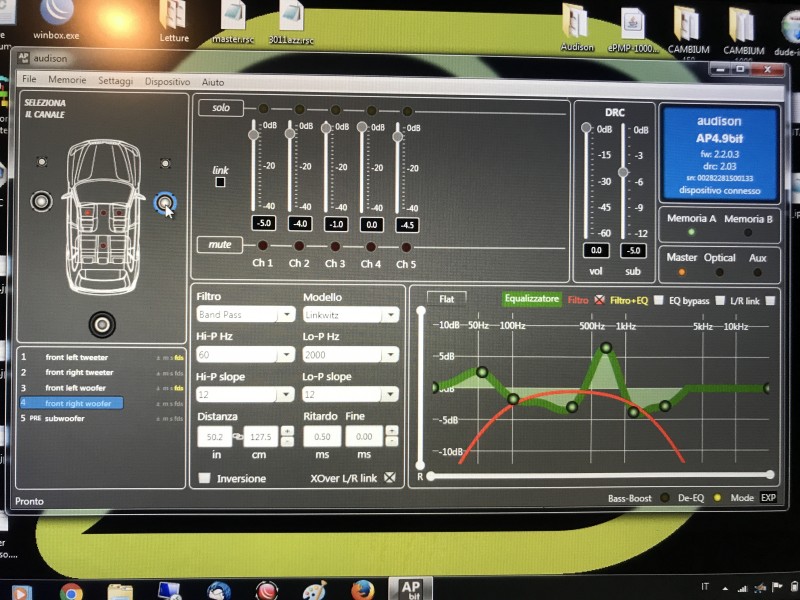800x600 pixels.
Task: Open the Settaggi menu
Action: pyautogui.click(x=115, y=81)
